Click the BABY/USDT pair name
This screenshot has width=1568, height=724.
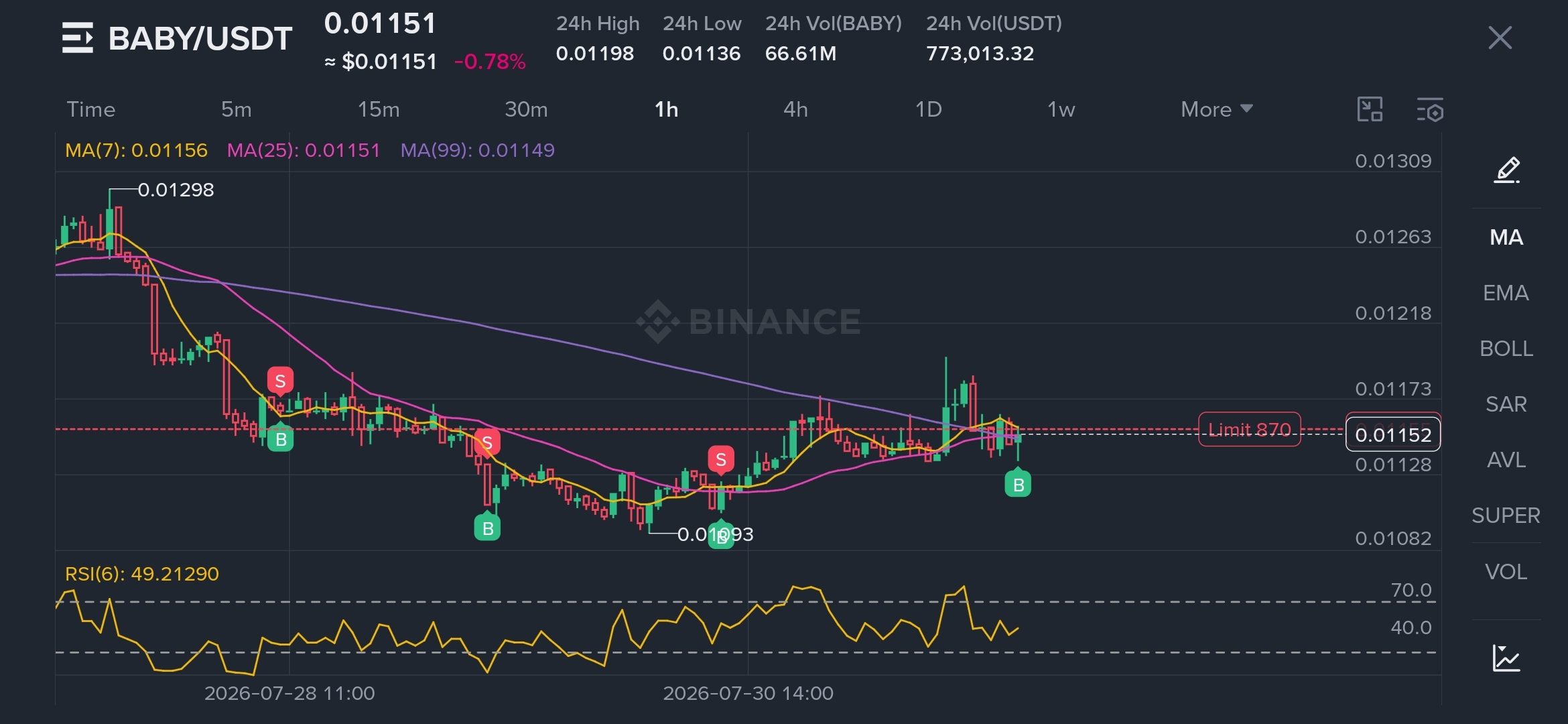tap(200, 38)
